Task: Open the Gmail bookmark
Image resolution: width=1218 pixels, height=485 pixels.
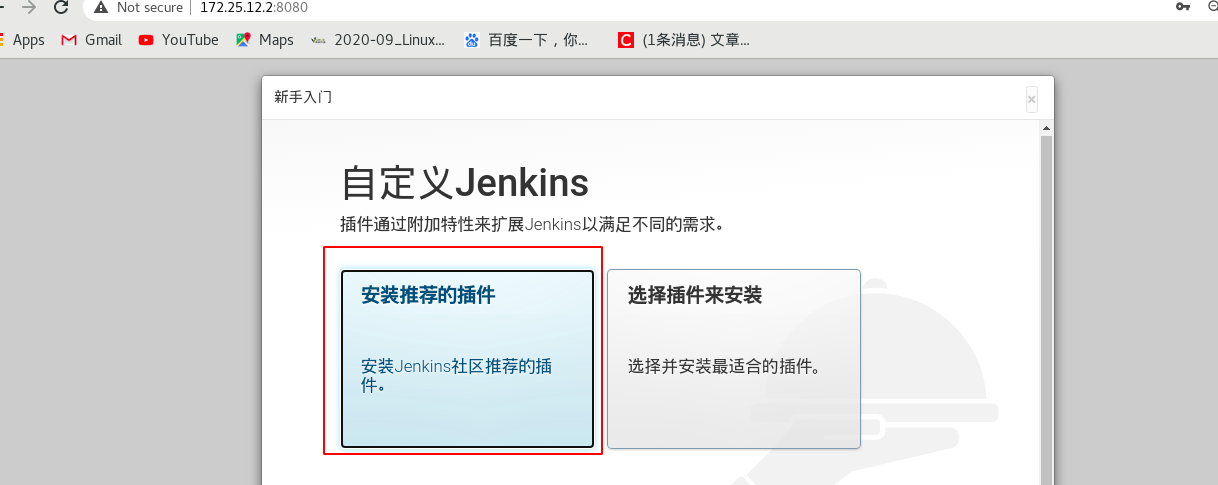Action: (91, 40)
